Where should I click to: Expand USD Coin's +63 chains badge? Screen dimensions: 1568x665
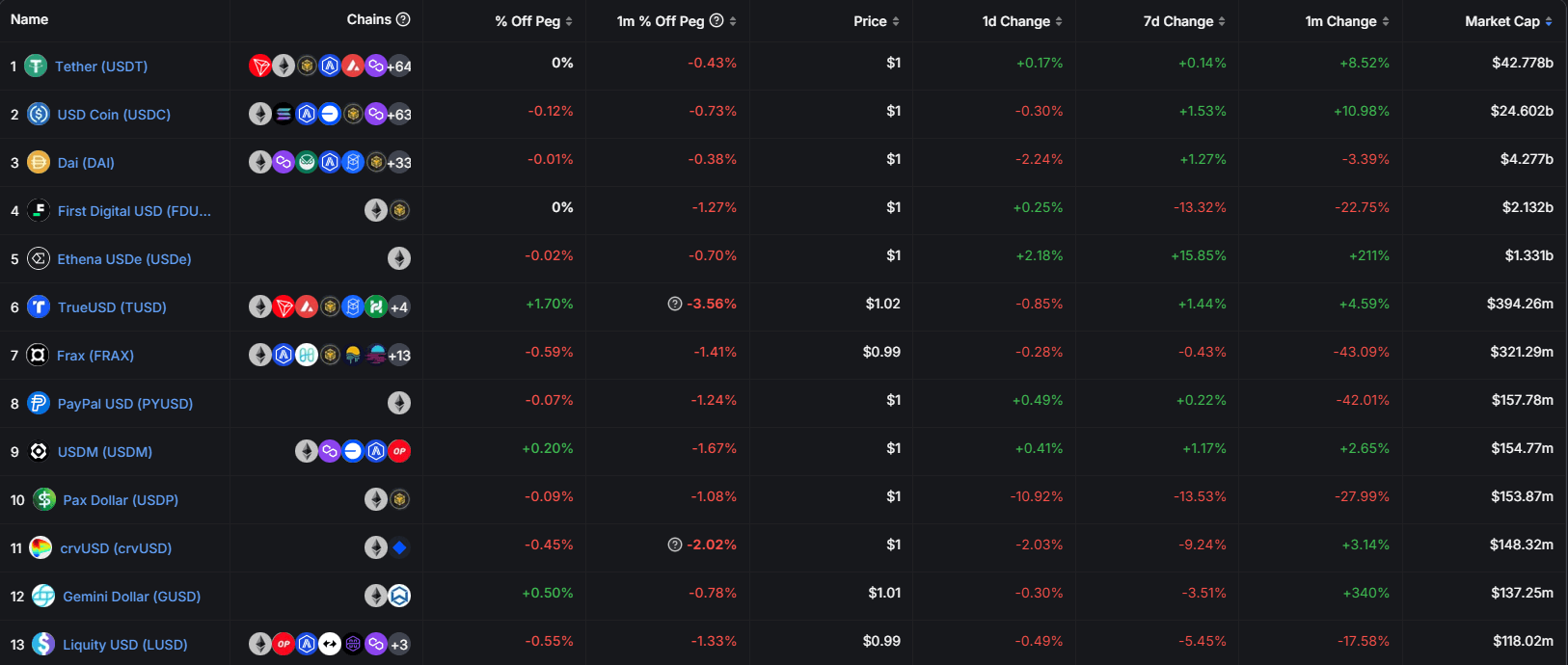399,115
